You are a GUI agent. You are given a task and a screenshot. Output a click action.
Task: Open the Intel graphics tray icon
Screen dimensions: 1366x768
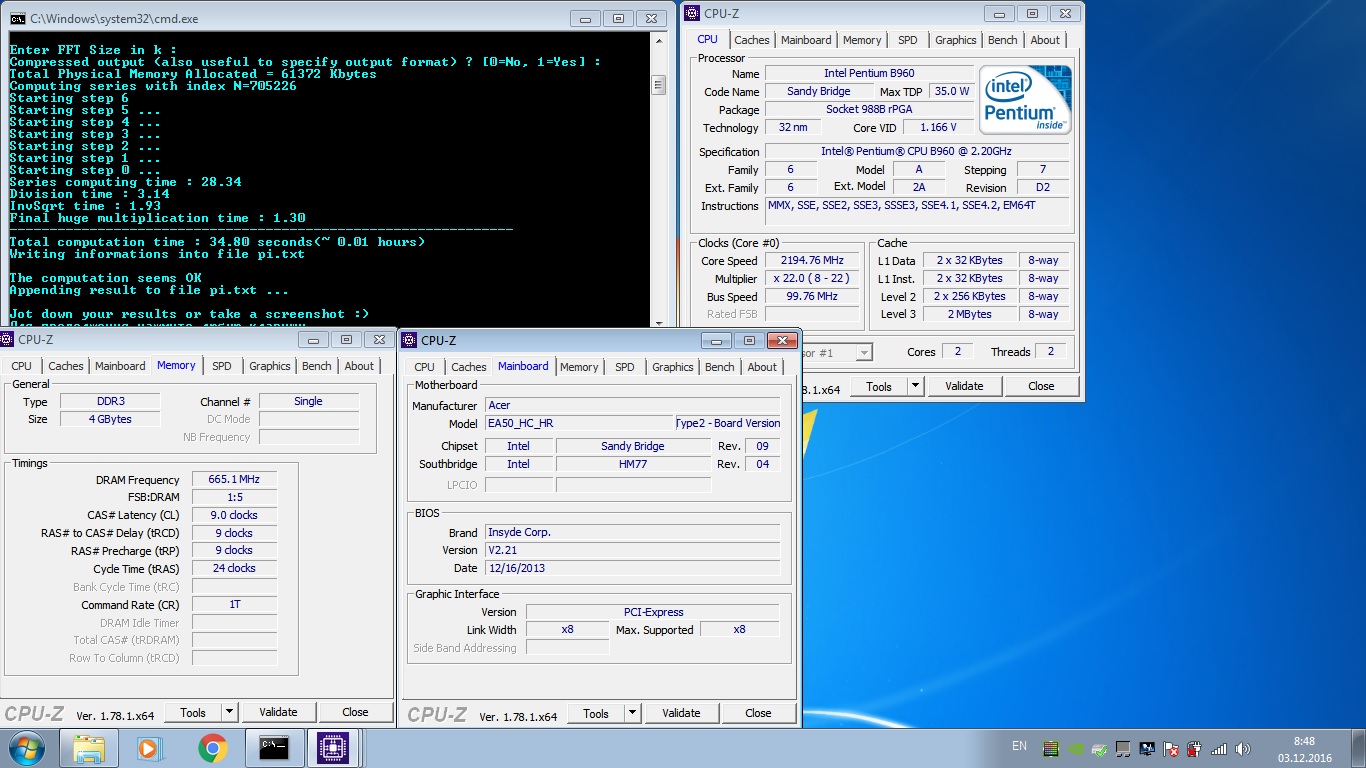[1147, 748]
